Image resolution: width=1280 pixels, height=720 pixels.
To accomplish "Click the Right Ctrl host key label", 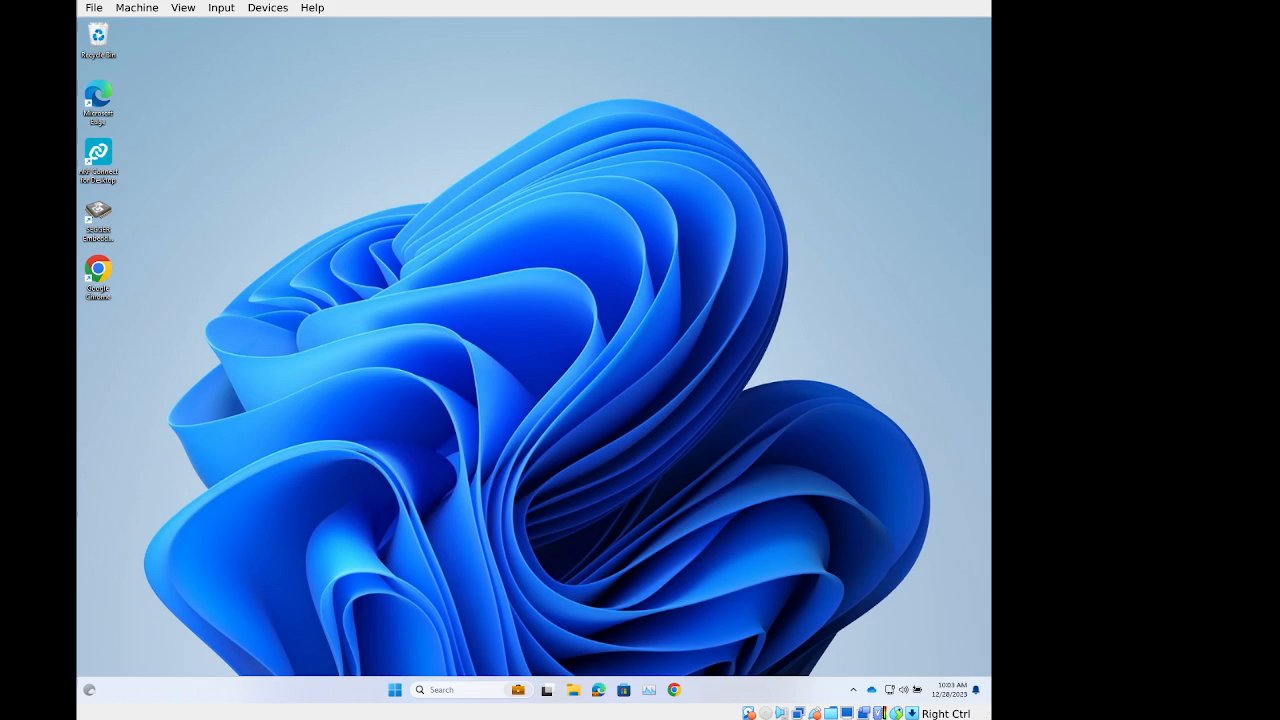I will click(946, 714).
